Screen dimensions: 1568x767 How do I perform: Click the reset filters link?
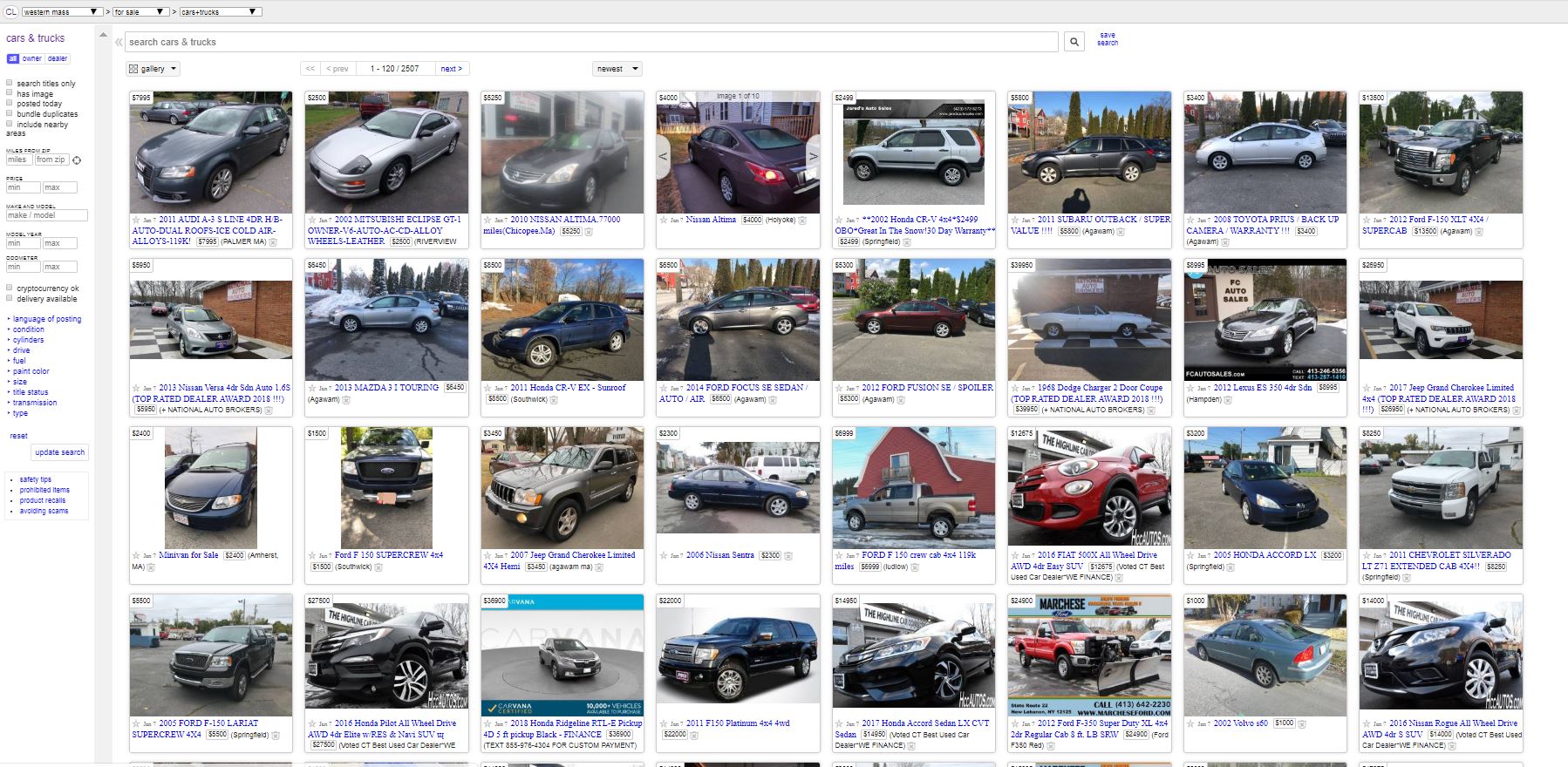(18, 436)
